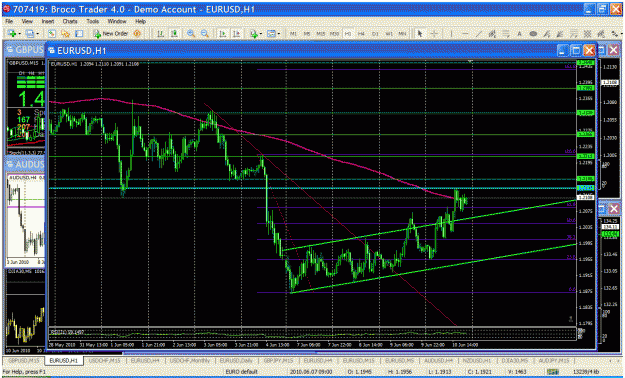Image resolution: width=625 pixels, height=378 pixels.
Task: Select the M15 timeframe button
Action: [x=320, y=34]
